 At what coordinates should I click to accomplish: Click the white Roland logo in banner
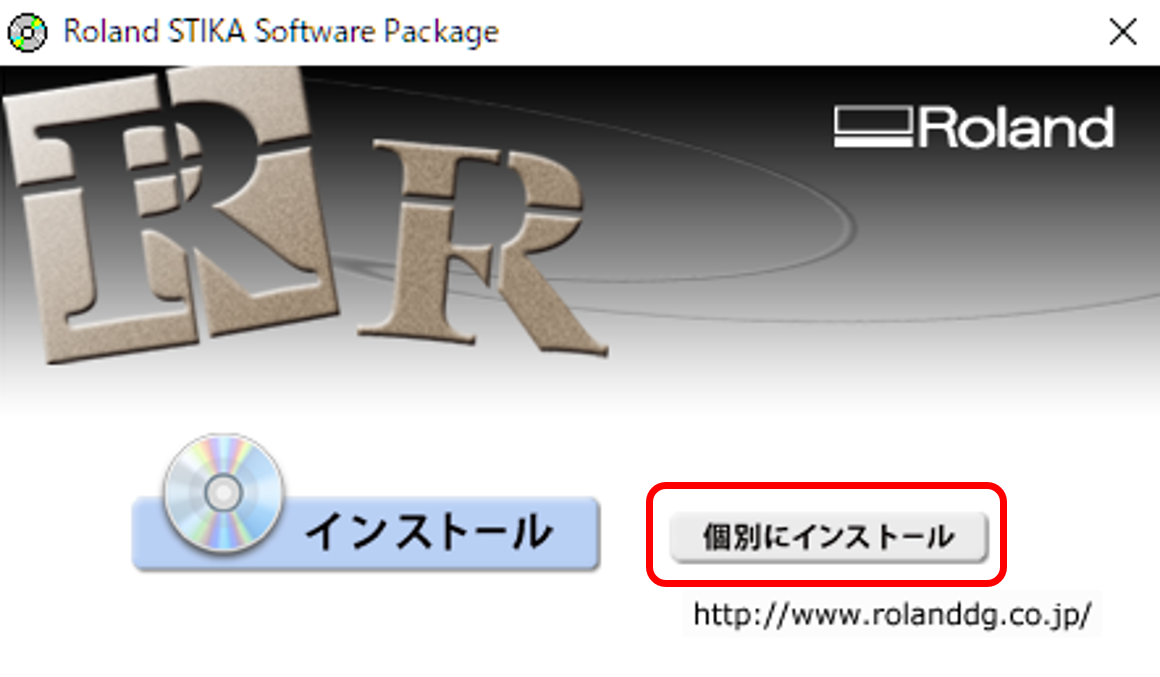[974, 127]
